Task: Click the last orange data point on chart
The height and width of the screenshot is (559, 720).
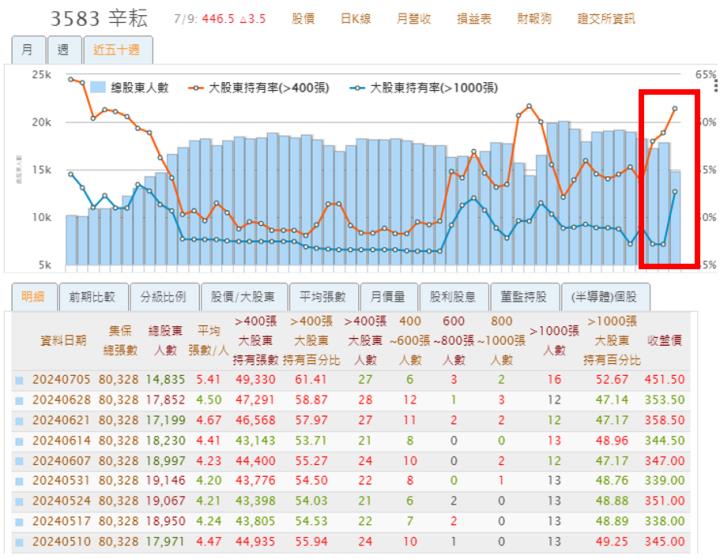Action: click(675, 109)
